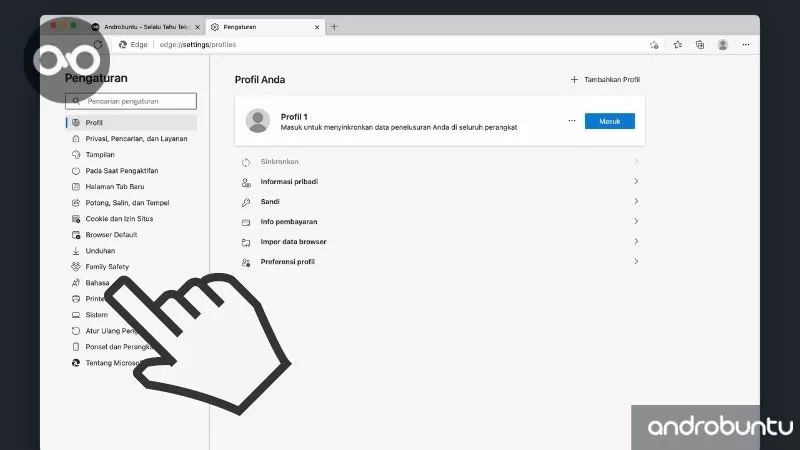Open the new tab plus button

pyautogui.click(x=334, y=27)
